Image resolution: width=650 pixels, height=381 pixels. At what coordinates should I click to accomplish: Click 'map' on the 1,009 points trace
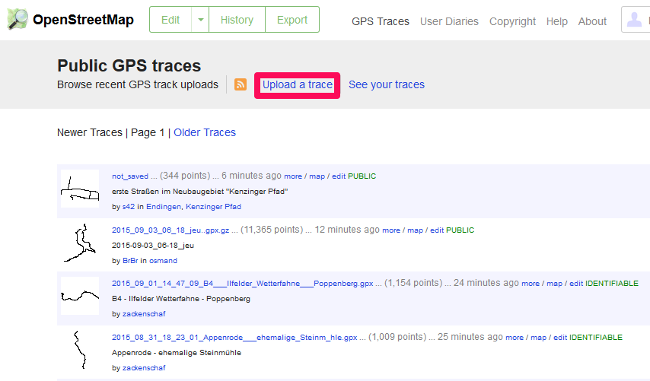pyautogui.click(x=539, y=337)
